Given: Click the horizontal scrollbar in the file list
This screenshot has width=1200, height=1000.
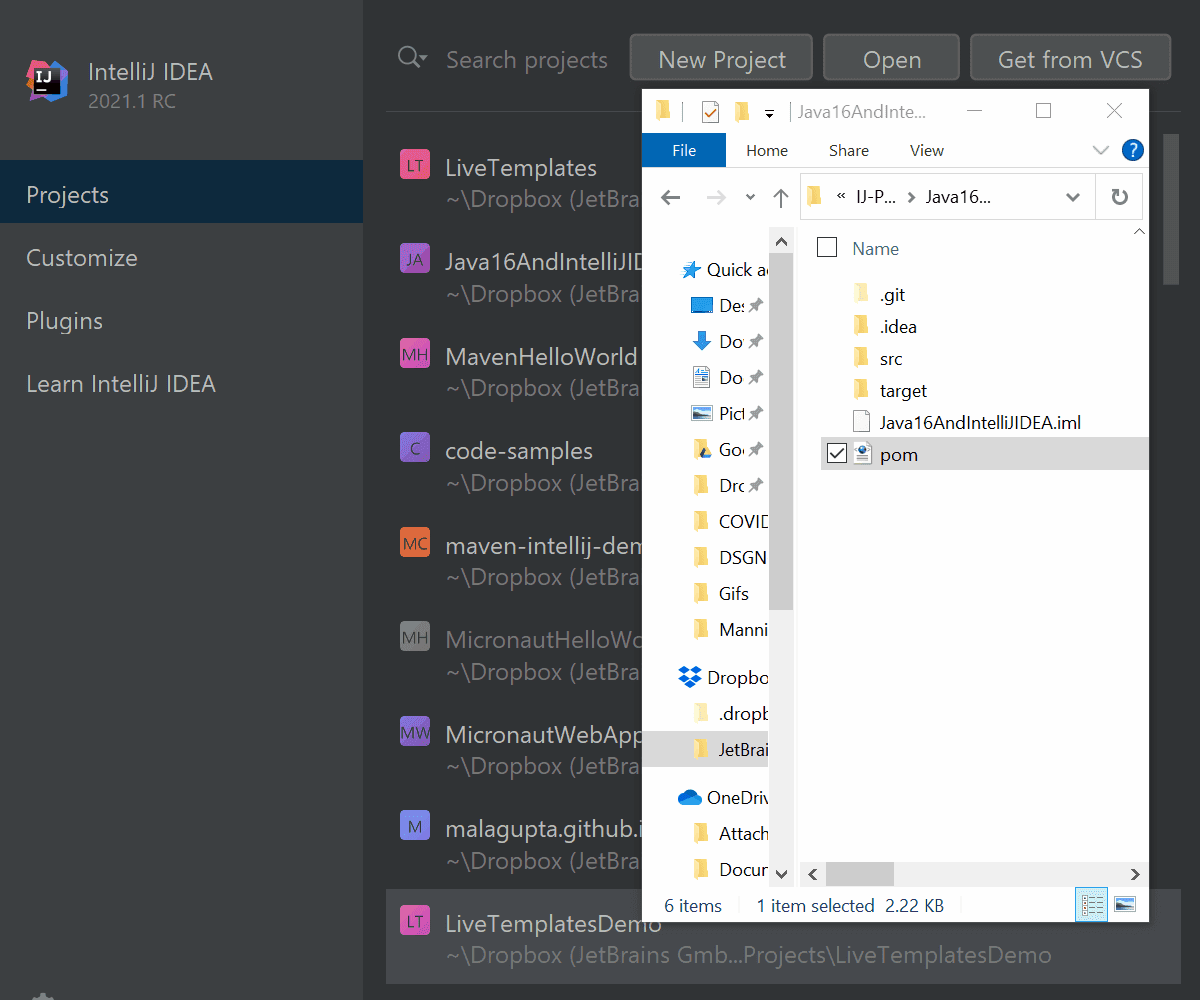Looking at the screenshot, I should point(860,874).
